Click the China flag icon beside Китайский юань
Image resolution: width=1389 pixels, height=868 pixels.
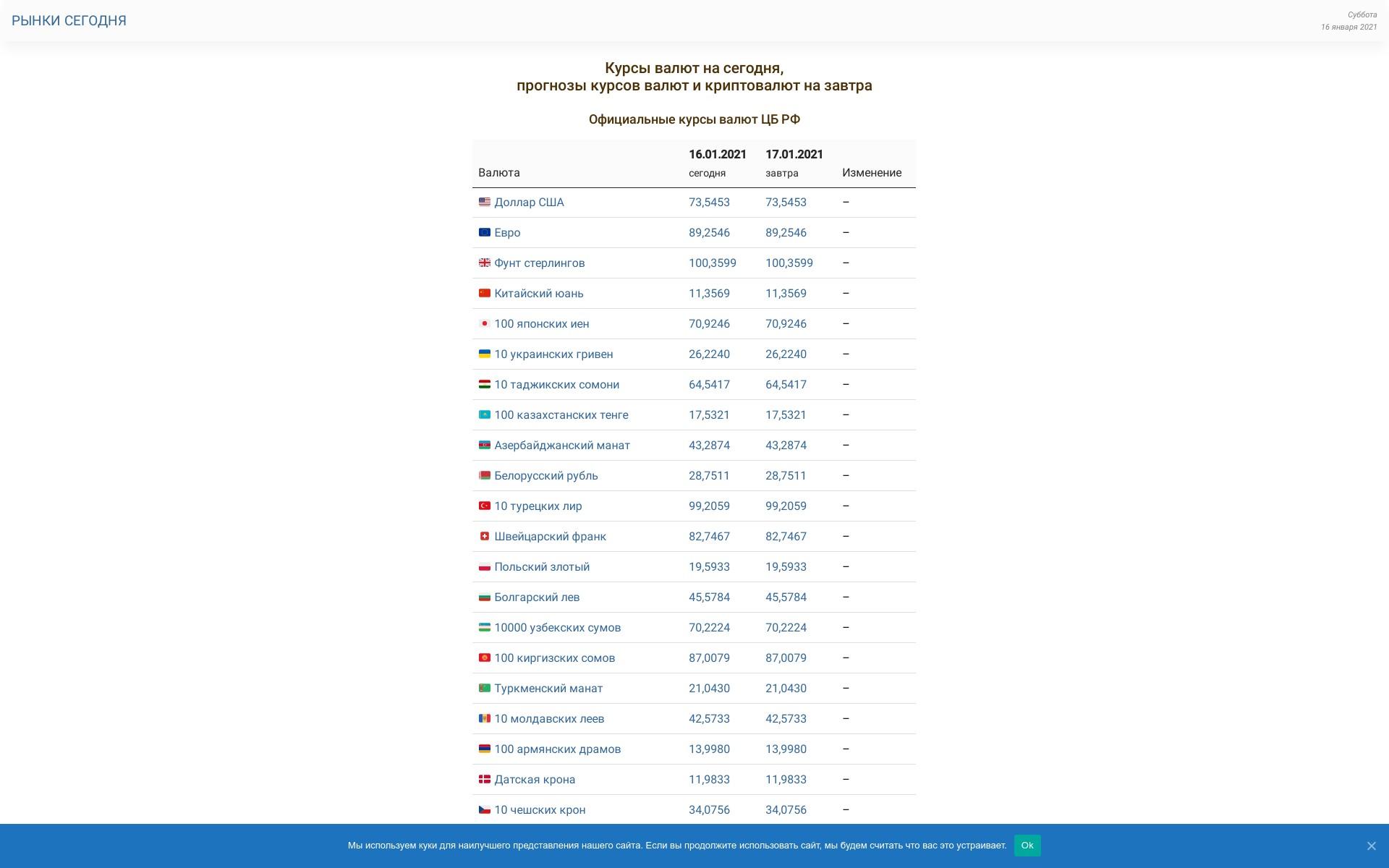pos(485,293)
